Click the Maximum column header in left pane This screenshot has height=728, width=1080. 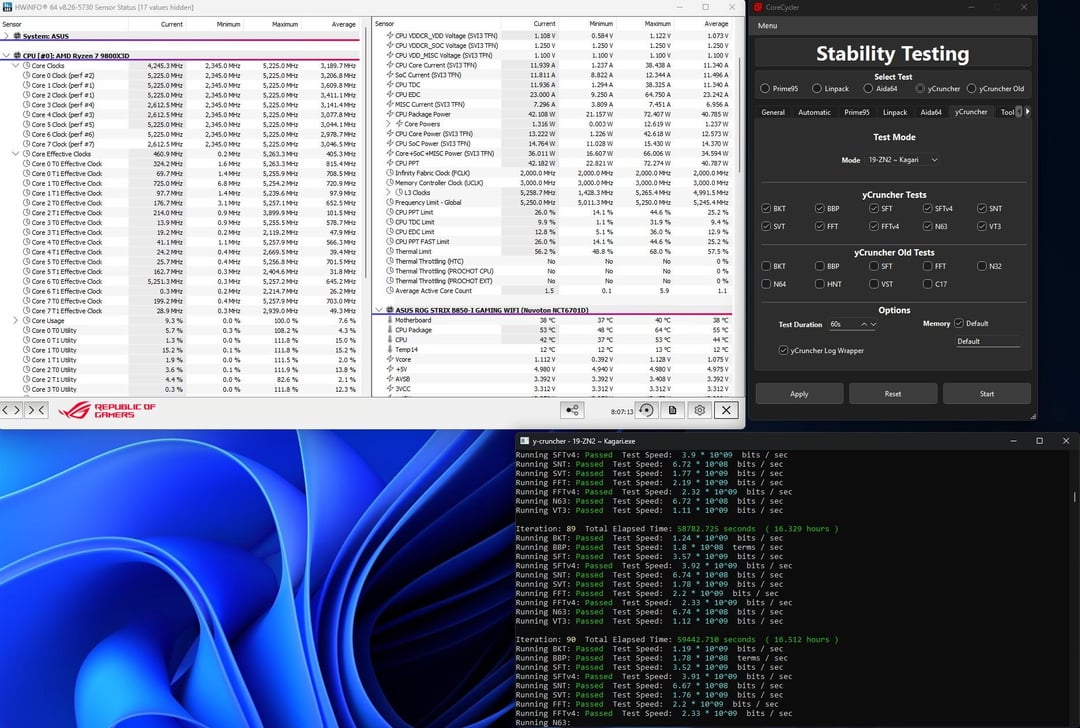pyautogui.click(x=285, y=24)
